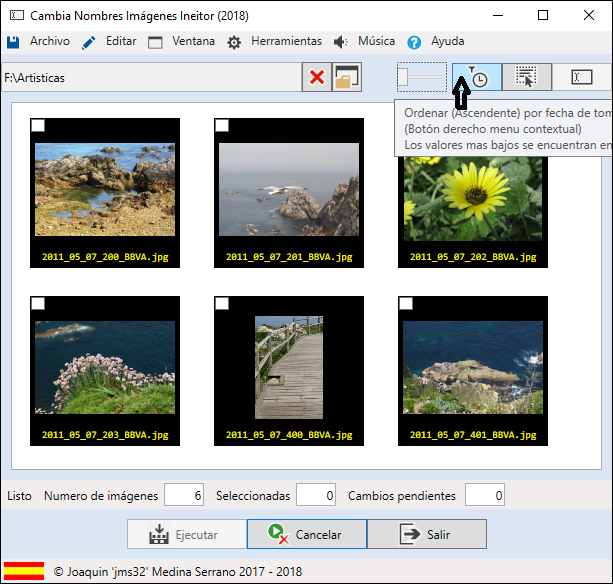Select the seagull over sea thumbnail
613x584 pixels.
point(289,190)
